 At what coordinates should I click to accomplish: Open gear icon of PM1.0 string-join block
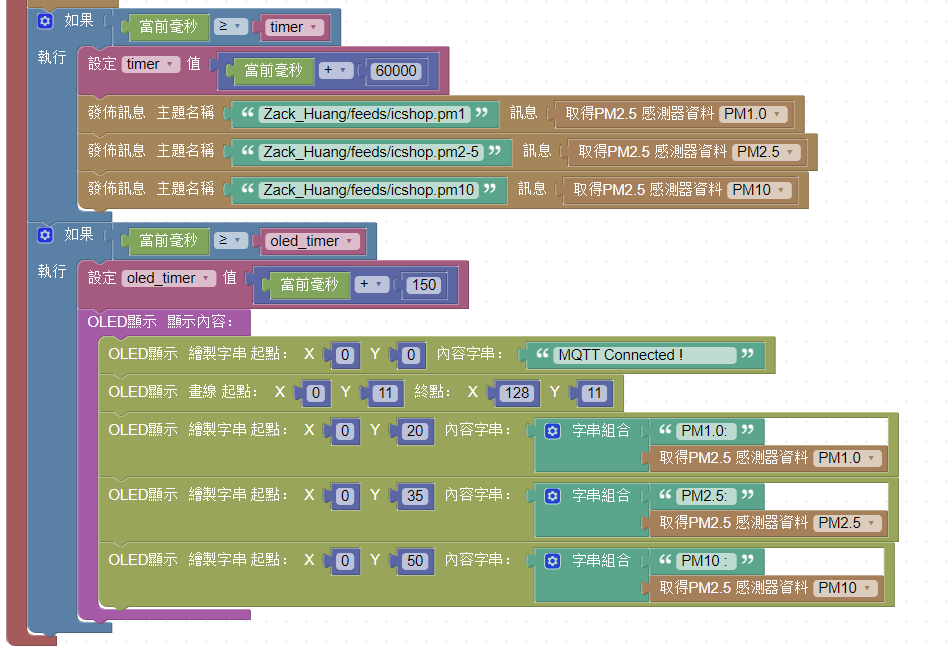coord(552,431)
